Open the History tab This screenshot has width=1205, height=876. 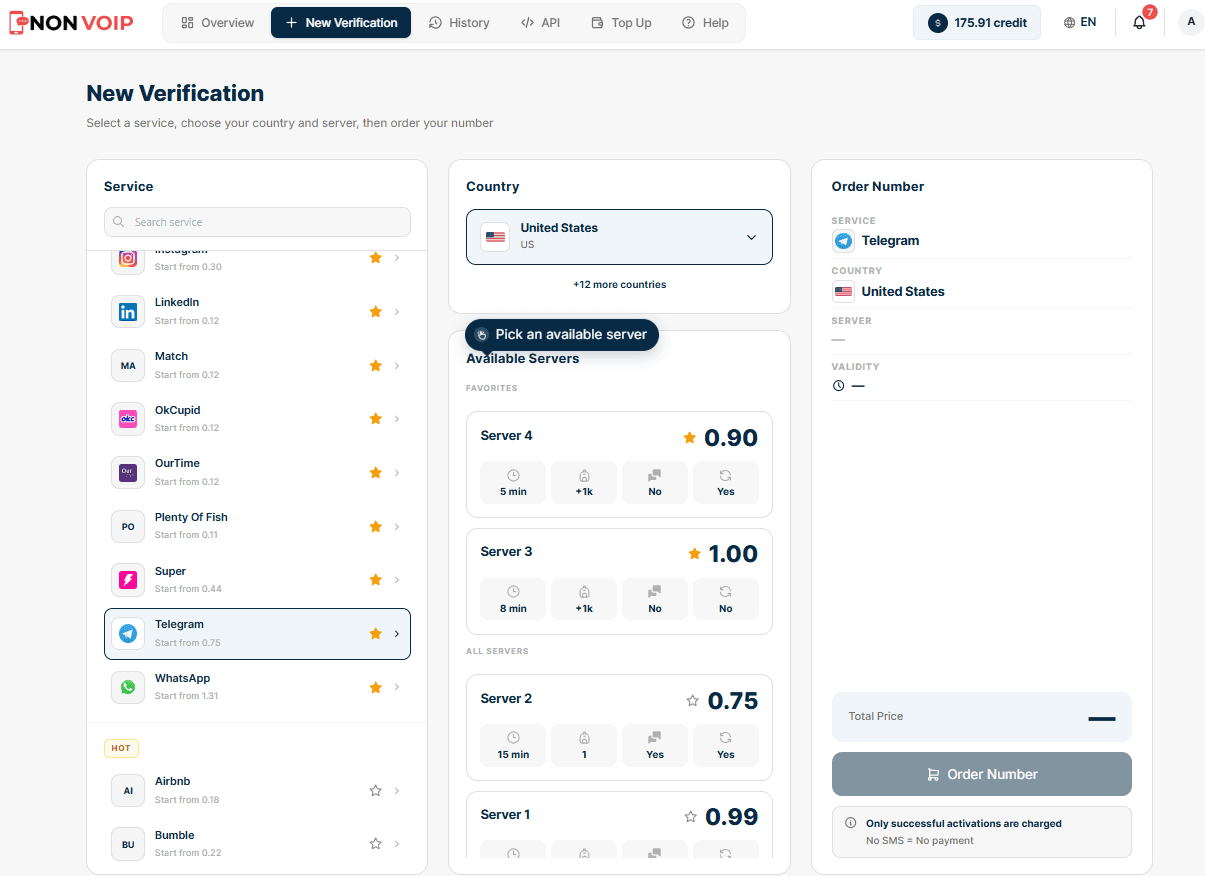[459, 22]
